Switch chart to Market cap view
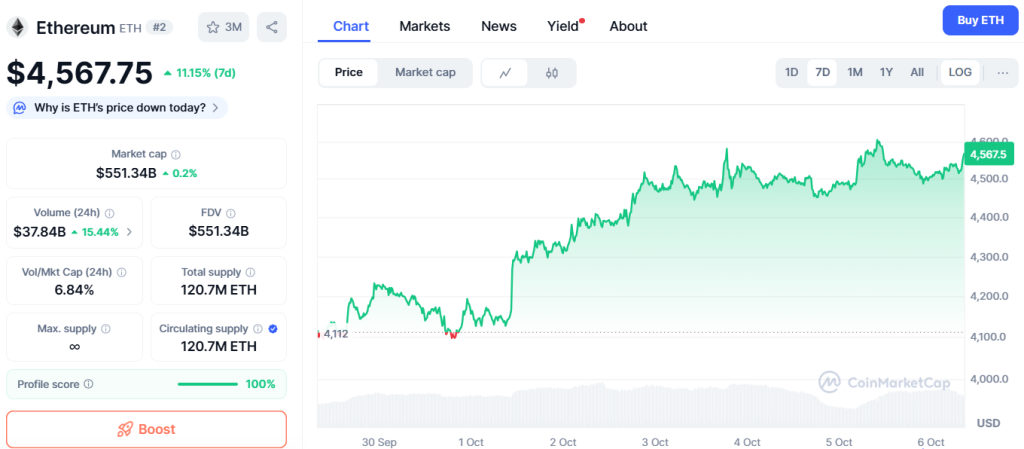This screenshot has width=1024, height=449. (425, 72)
